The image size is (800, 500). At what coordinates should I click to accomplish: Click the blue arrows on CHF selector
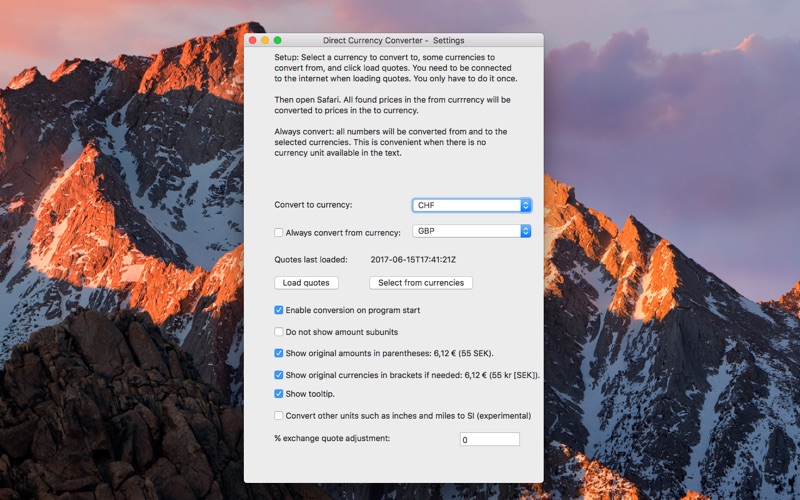526,205
